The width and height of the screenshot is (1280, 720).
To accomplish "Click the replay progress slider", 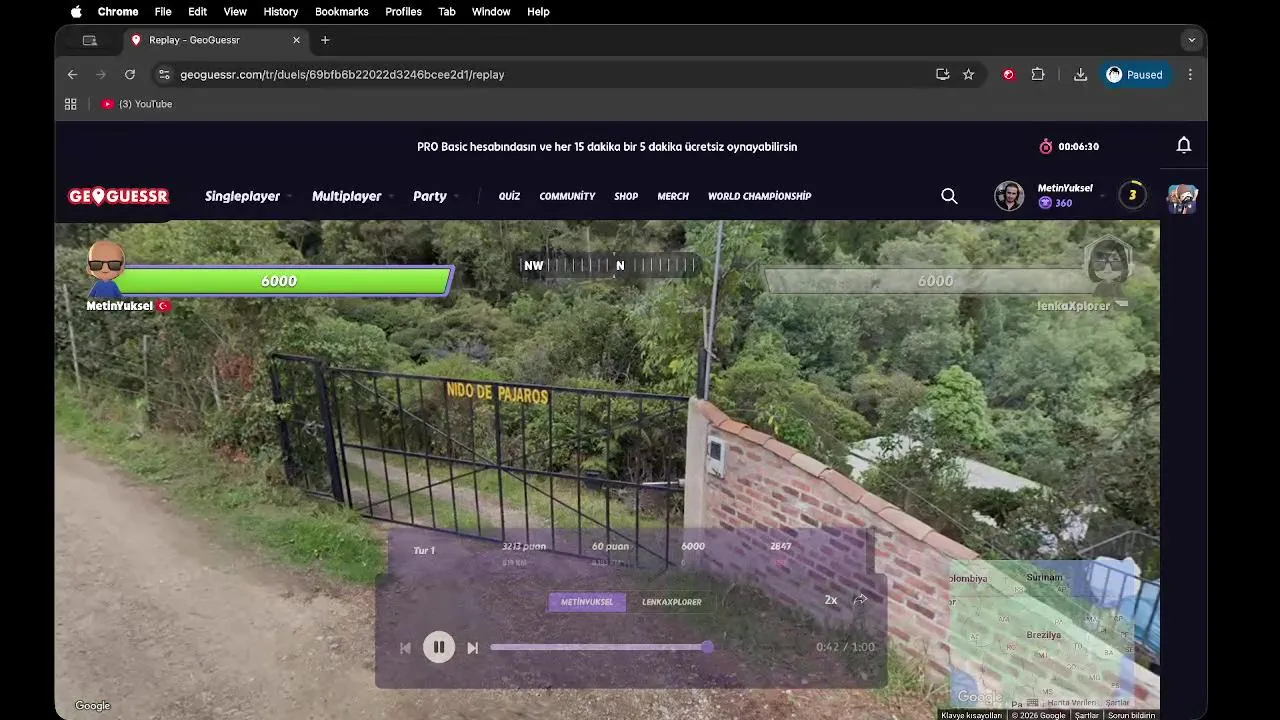I will point(600,647).
